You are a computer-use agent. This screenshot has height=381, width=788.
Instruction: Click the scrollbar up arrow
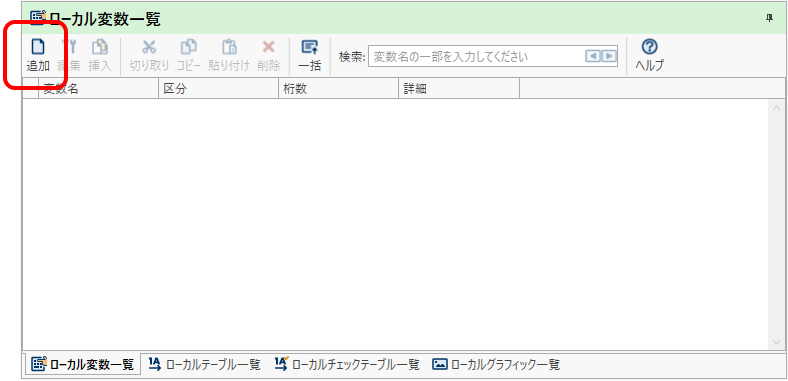776,107
